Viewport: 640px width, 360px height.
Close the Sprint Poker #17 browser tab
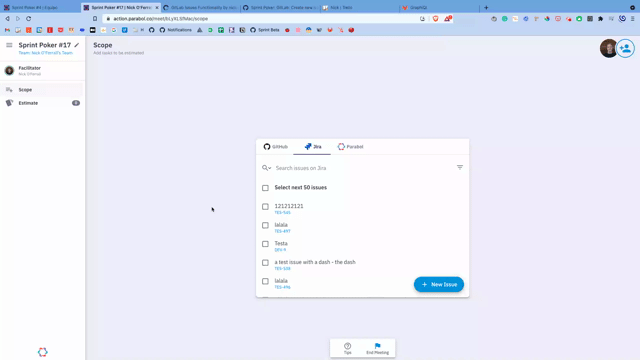[x=157, y=7]
